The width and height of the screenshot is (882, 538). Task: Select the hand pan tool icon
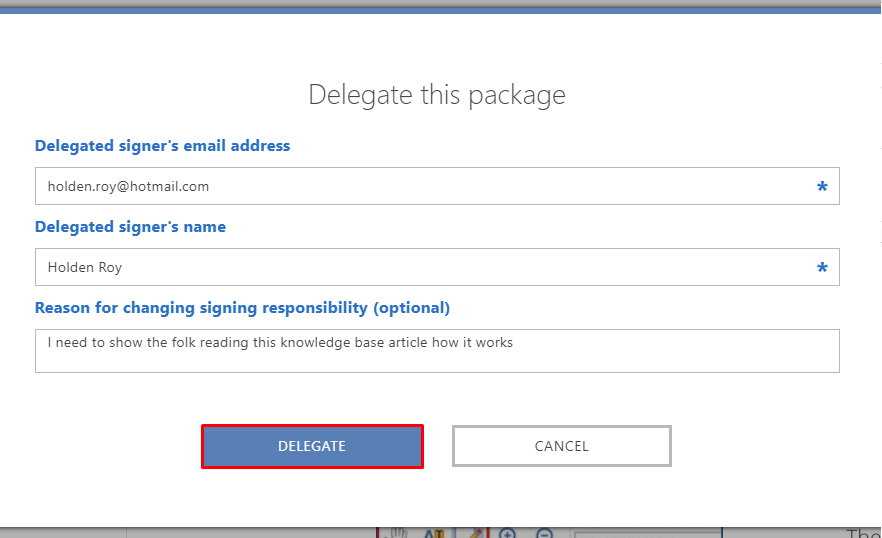point(398,533)
